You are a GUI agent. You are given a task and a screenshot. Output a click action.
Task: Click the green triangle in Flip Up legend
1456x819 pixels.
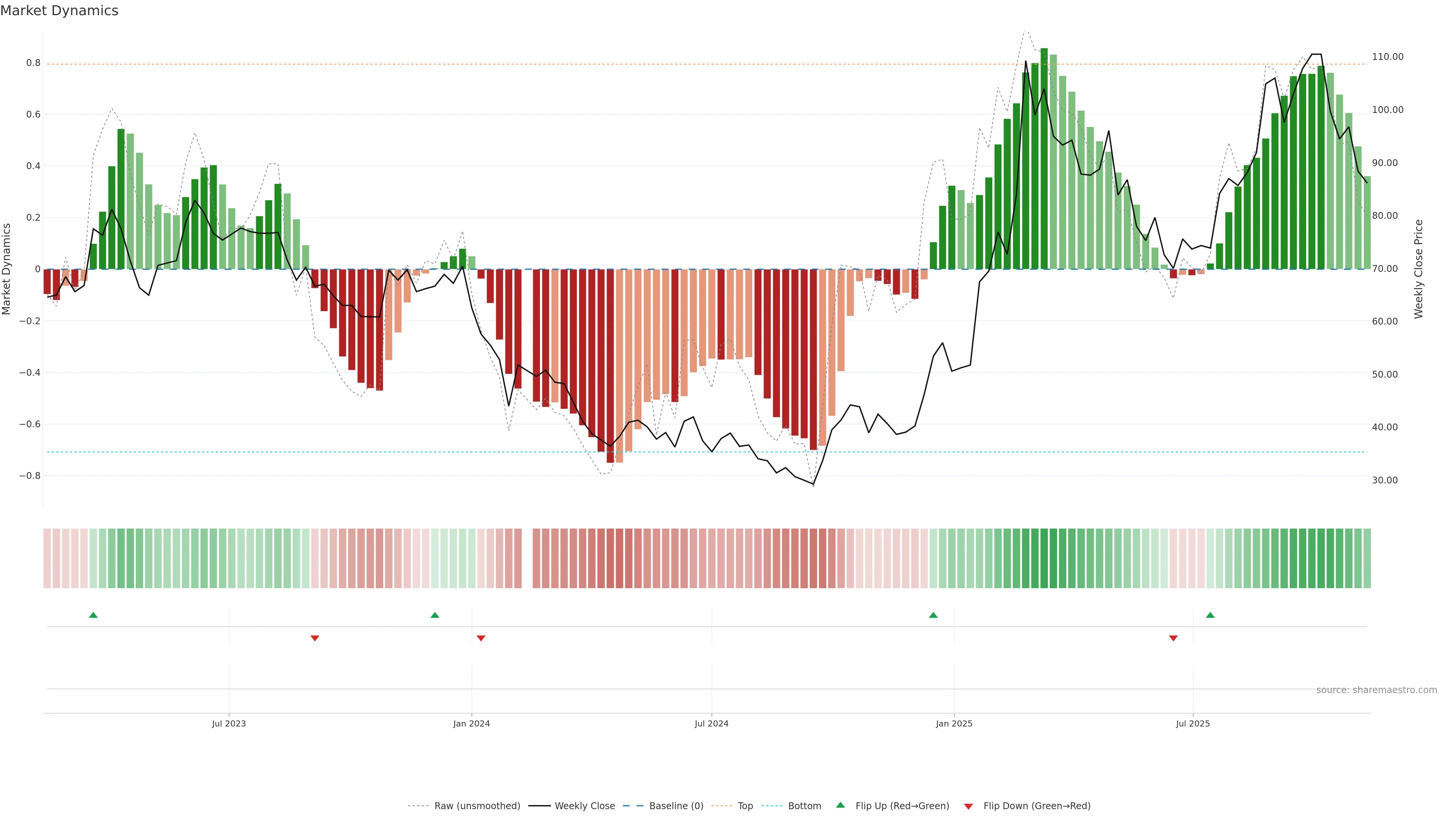point(841,805)
